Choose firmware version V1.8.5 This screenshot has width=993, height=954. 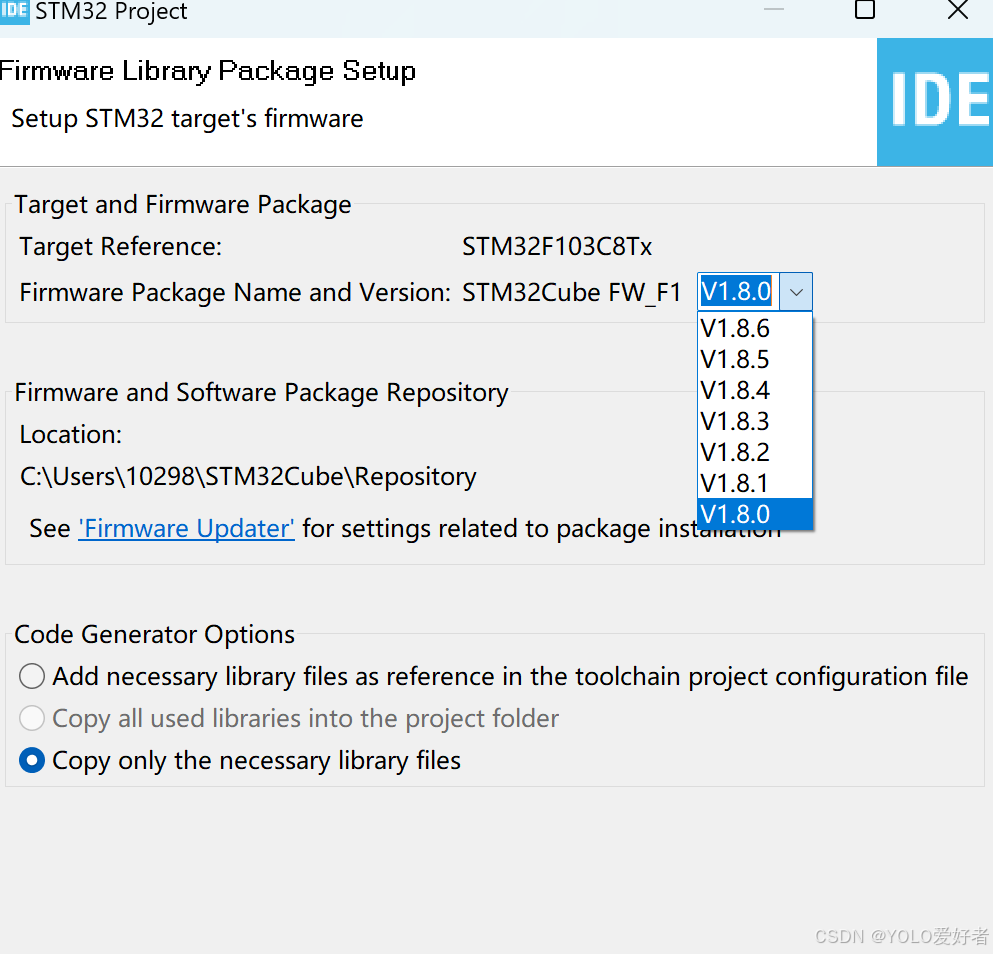(x=754, y=359)
